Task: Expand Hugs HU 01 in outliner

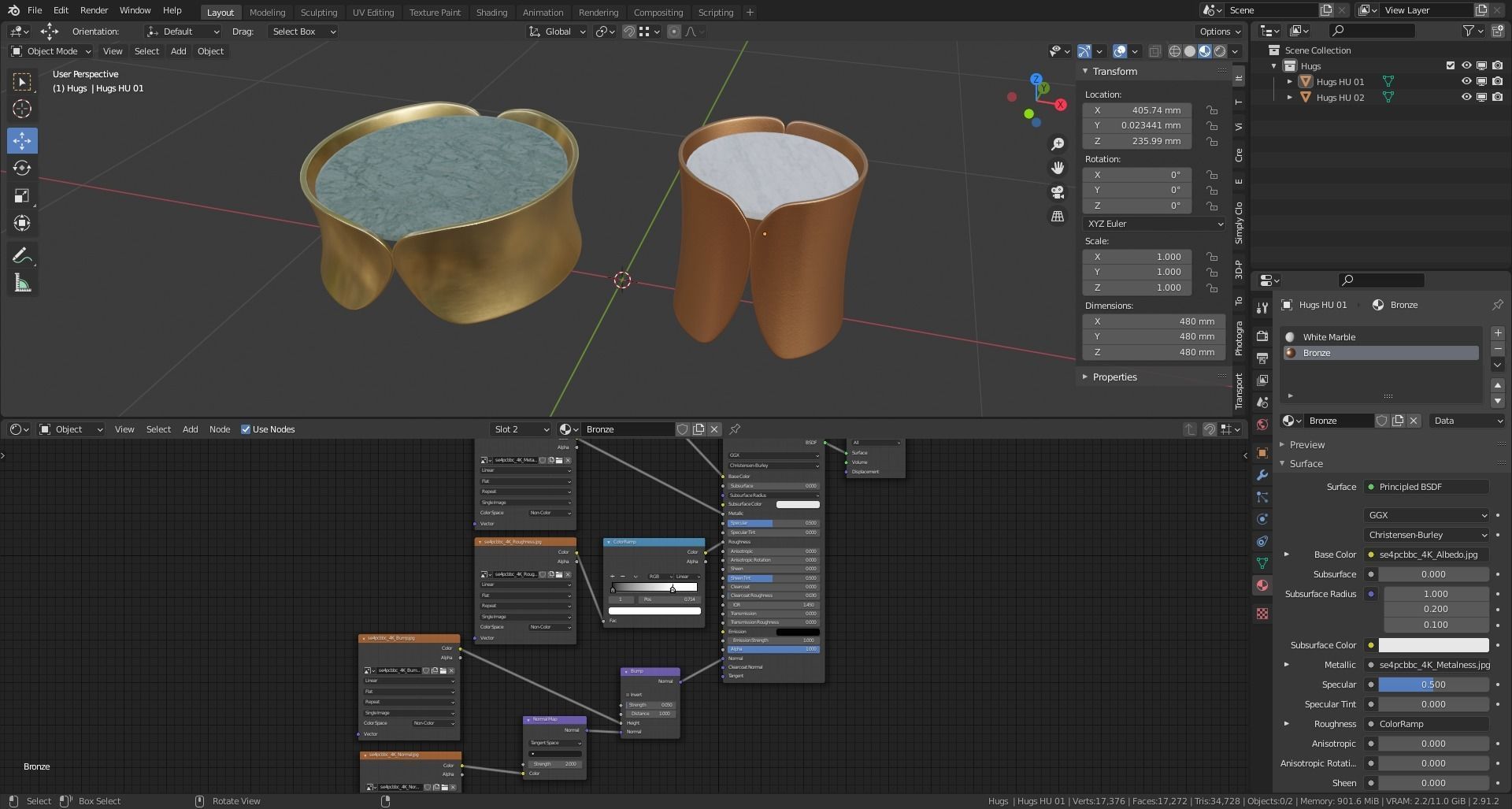Action: point(1290,81)
